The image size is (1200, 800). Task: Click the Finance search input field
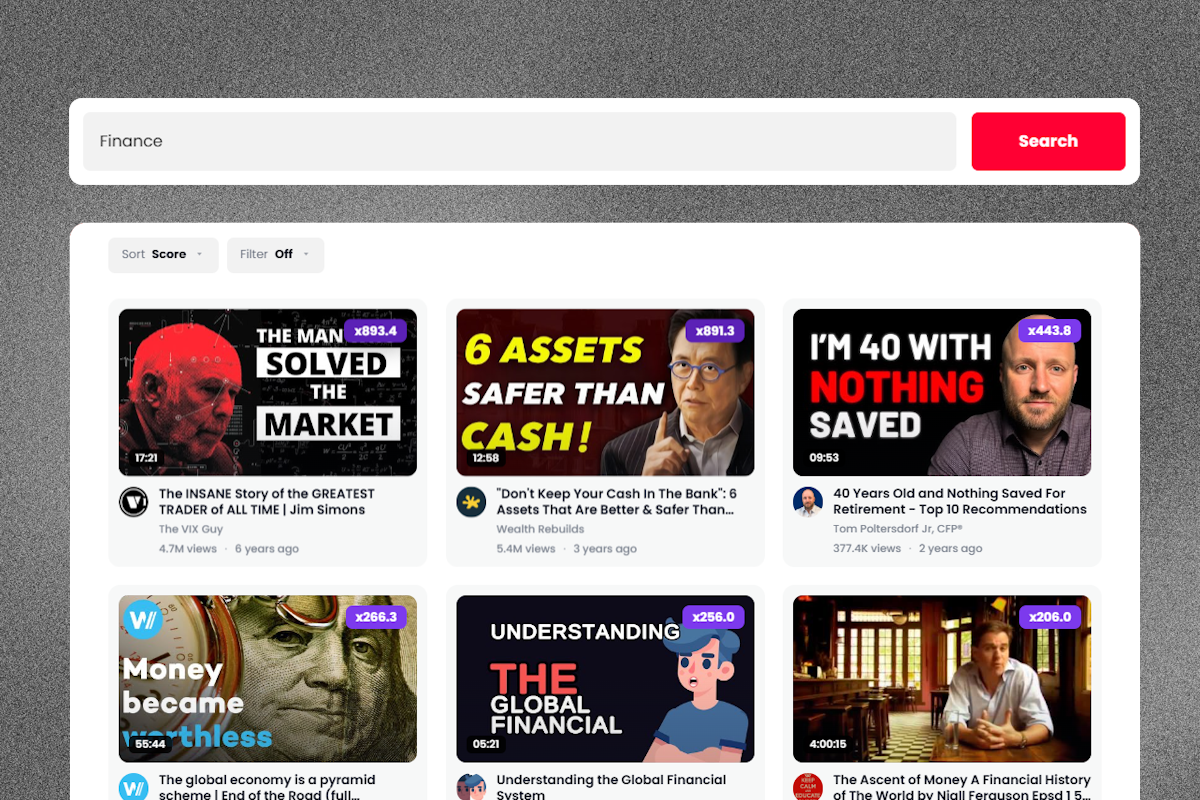point(520,141)
